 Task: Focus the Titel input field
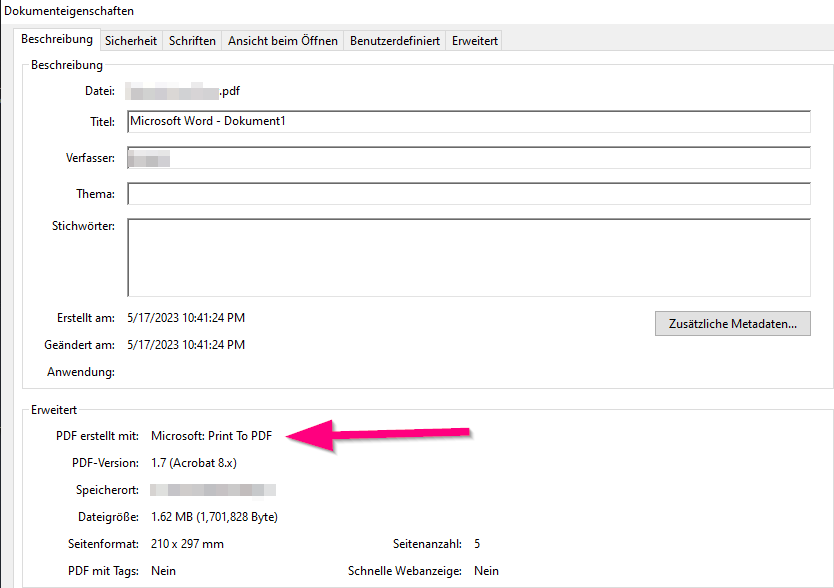(x=469, y=121)
